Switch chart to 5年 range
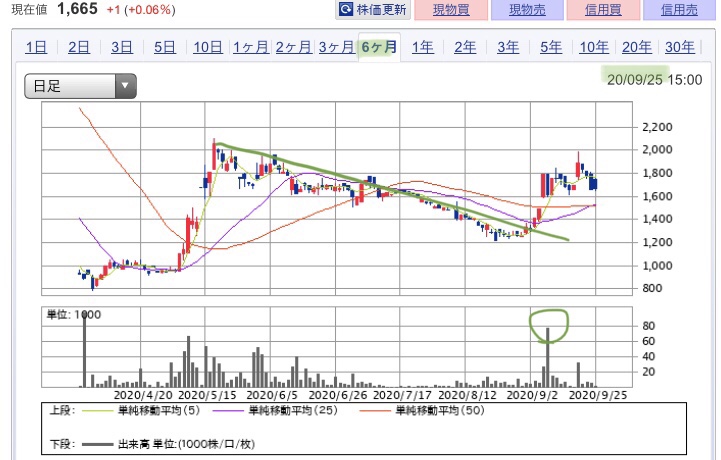 pos(551,47)
